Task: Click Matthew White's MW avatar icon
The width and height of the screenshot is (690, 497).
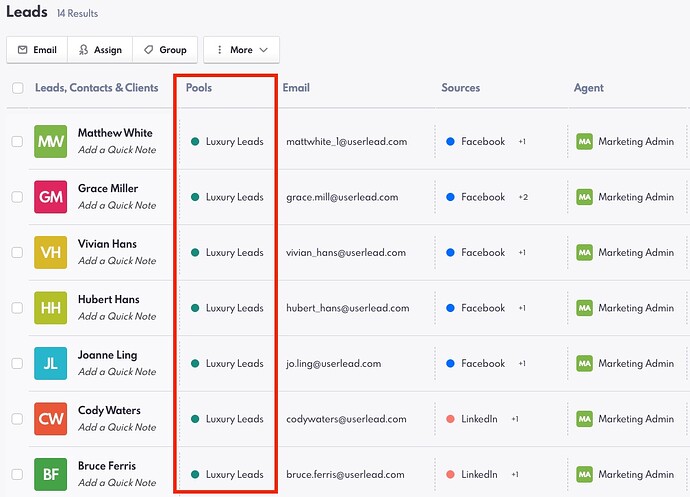Action: (50, 142)
